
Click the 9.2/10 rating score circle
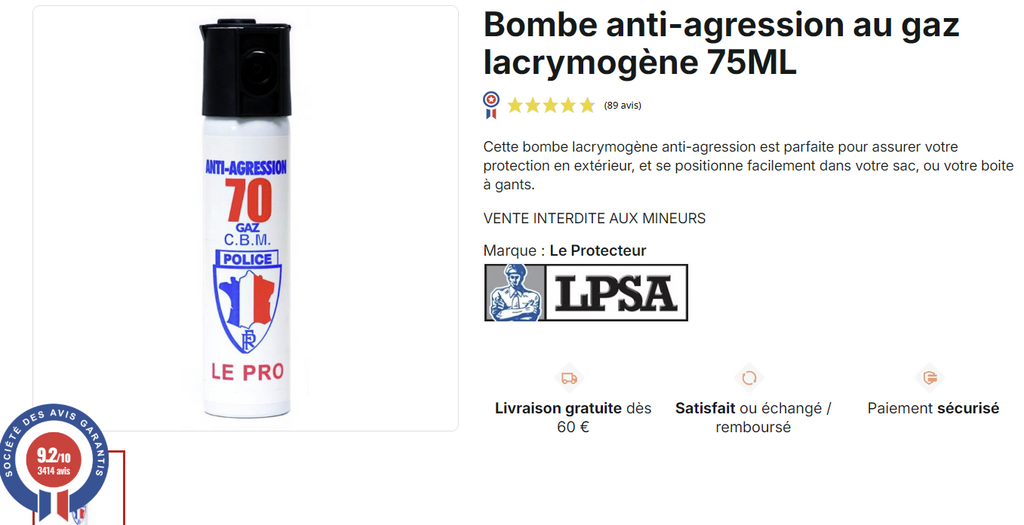[x=54, y=462]
